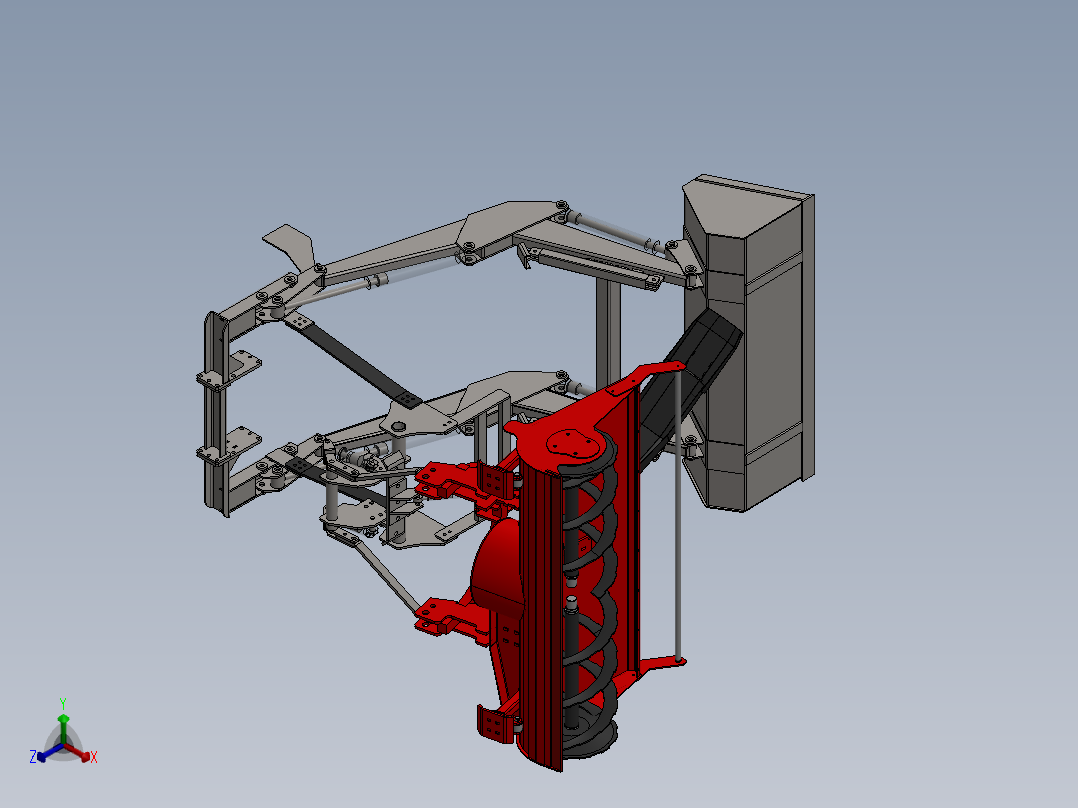Click the Y axis label
The image size is (1078, 808).
(63, 702)
